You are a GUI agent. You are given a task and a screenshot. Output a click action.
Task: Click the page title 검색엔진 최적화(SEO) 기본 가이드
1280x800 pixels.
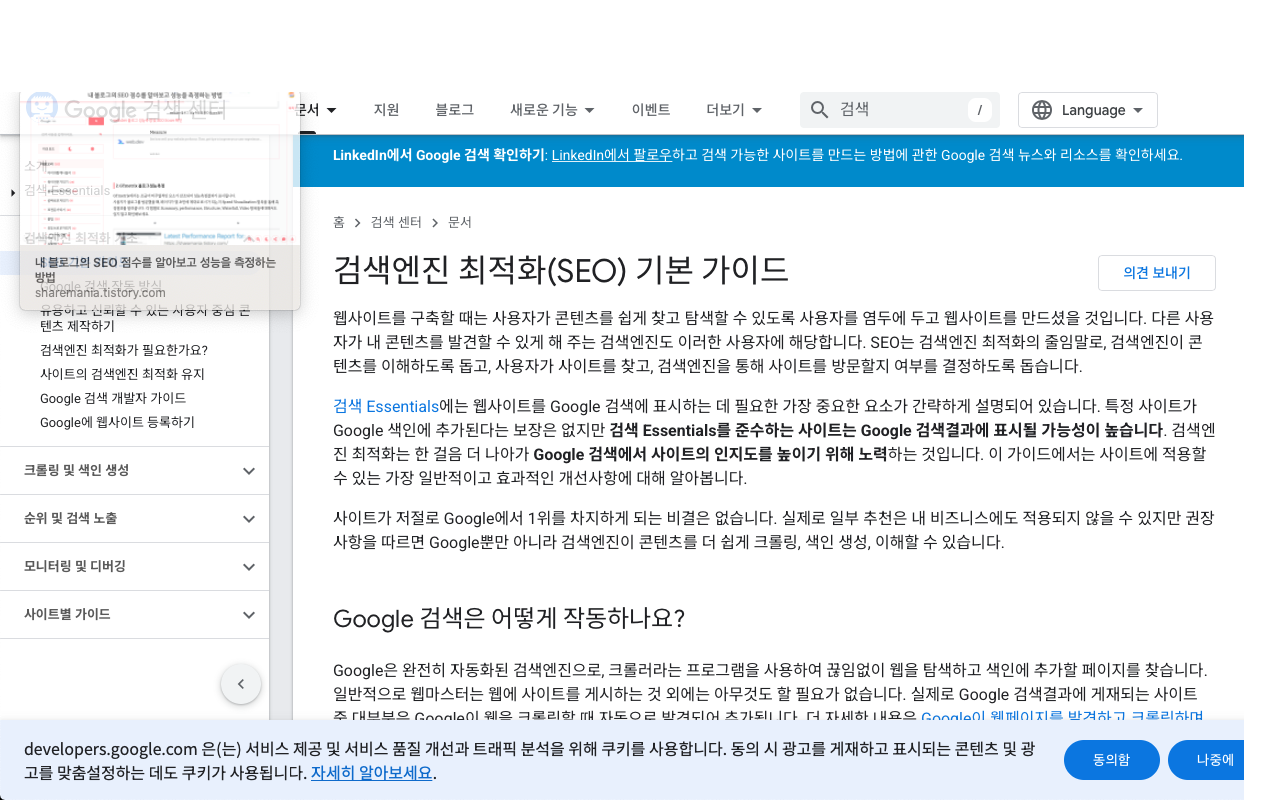(x=561, y=270)
